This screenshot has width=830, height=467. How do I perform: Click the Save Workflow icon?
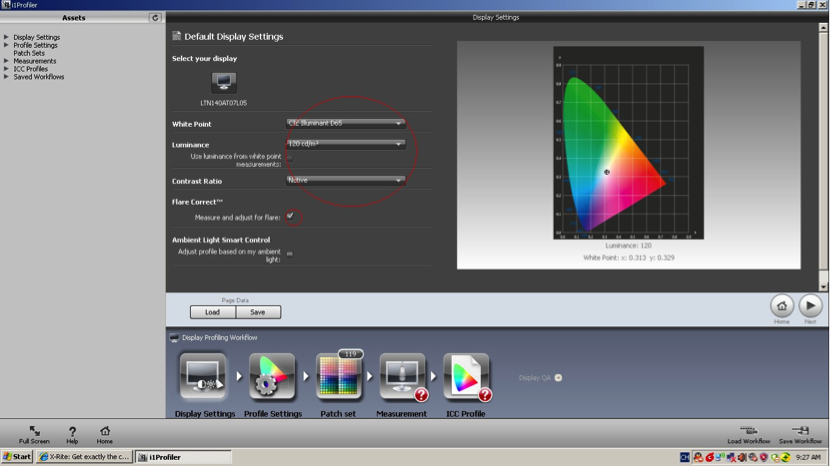coord(800,431)
